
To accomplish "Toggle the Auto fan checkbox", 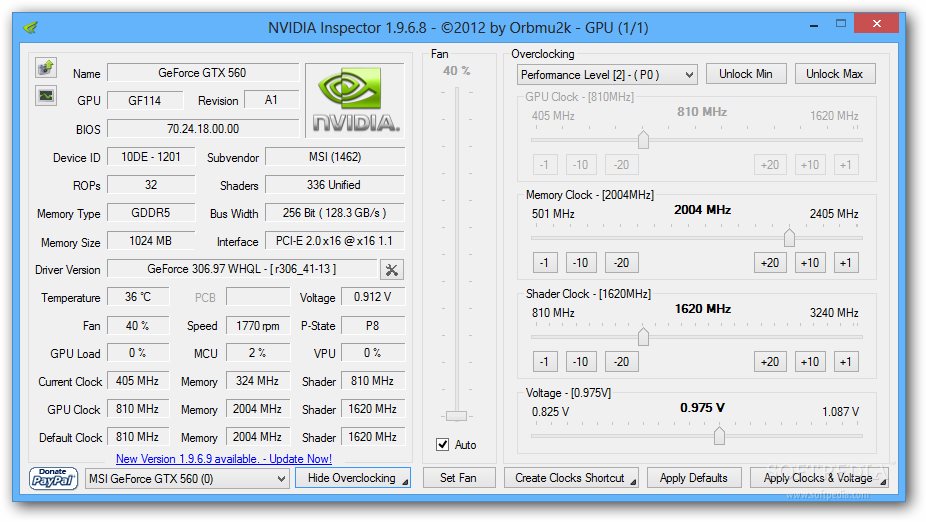I will pyautogui.click(x=442, y=445).
